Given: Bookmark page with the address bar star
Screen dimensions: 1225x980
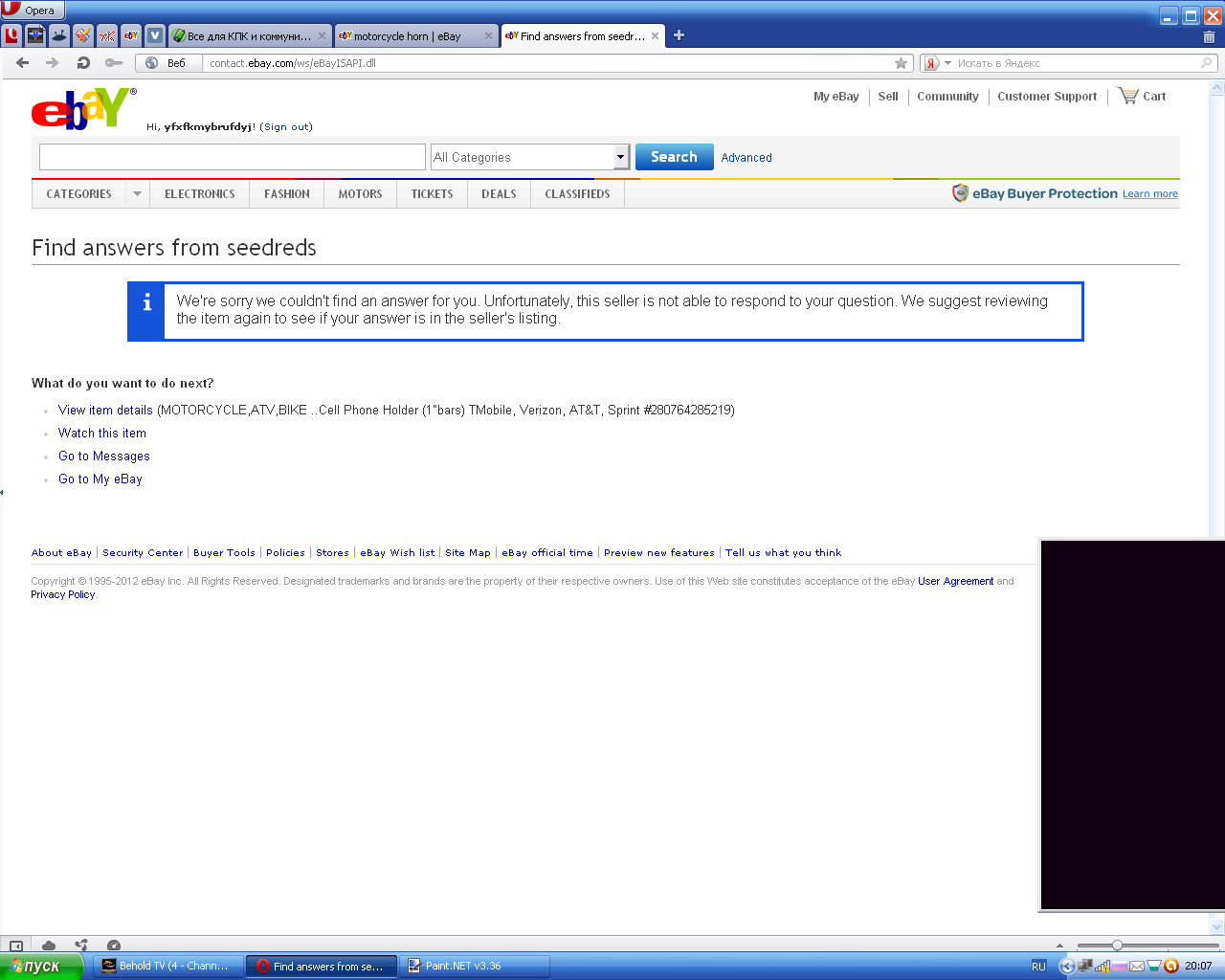Looking at the screenshot, I should coord(901,63).
